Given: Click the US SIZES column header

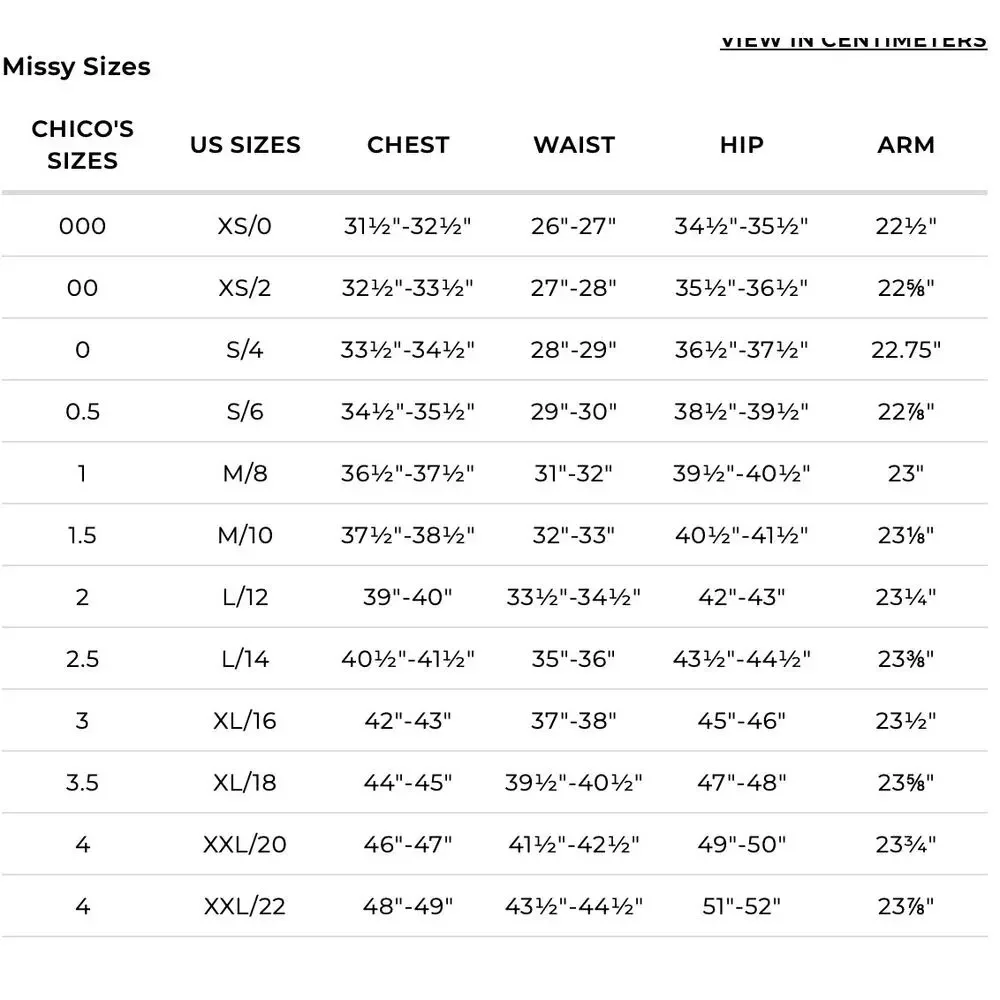Looking at the screenshot, I should point(245,145).
